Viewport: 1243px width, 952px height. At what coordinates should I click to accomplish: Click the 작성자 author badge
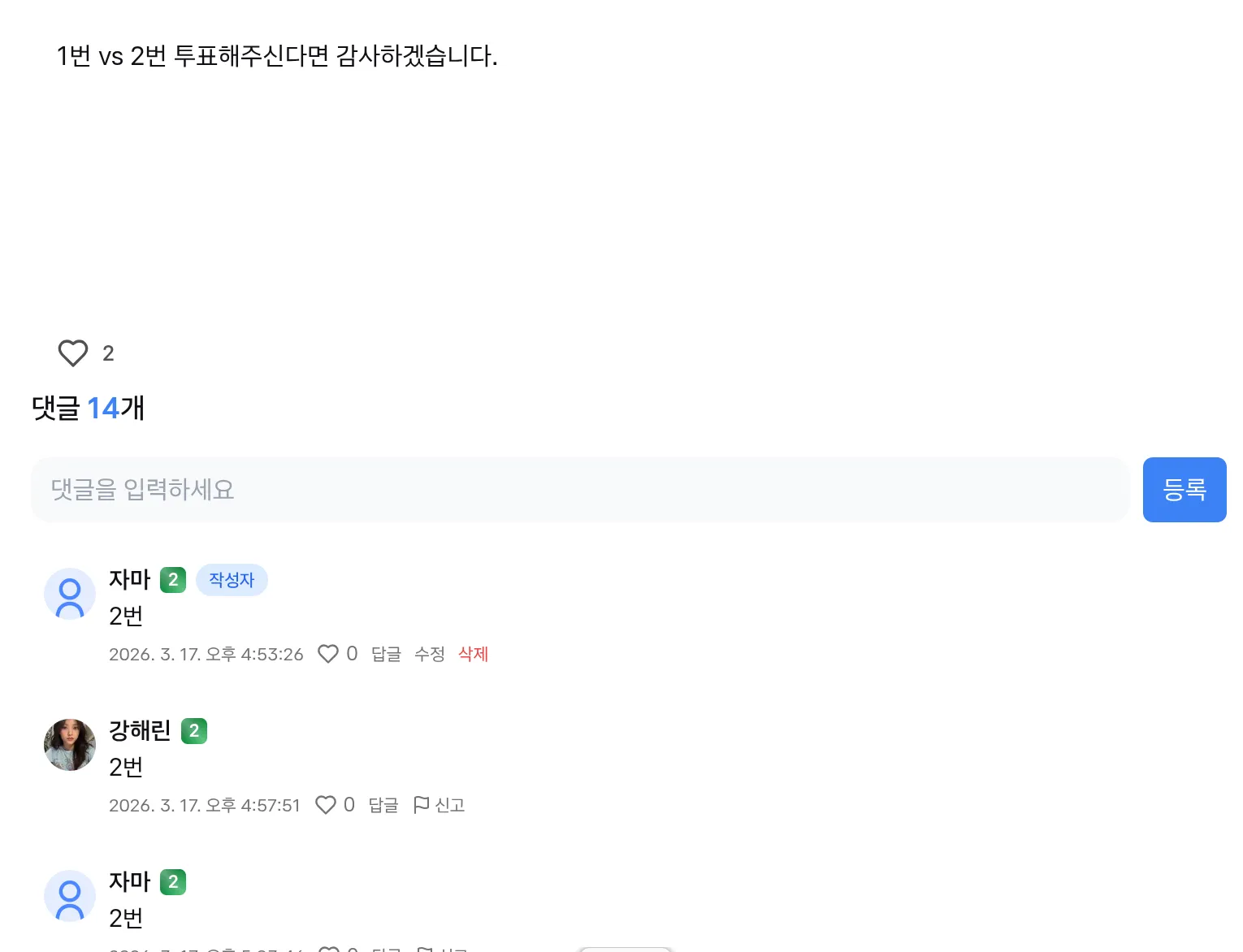tap(232, 580)
